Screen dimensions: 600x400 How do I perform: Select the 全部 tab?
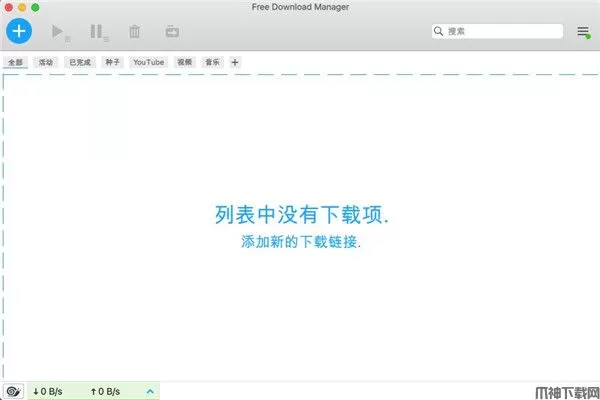pos(15,62)
